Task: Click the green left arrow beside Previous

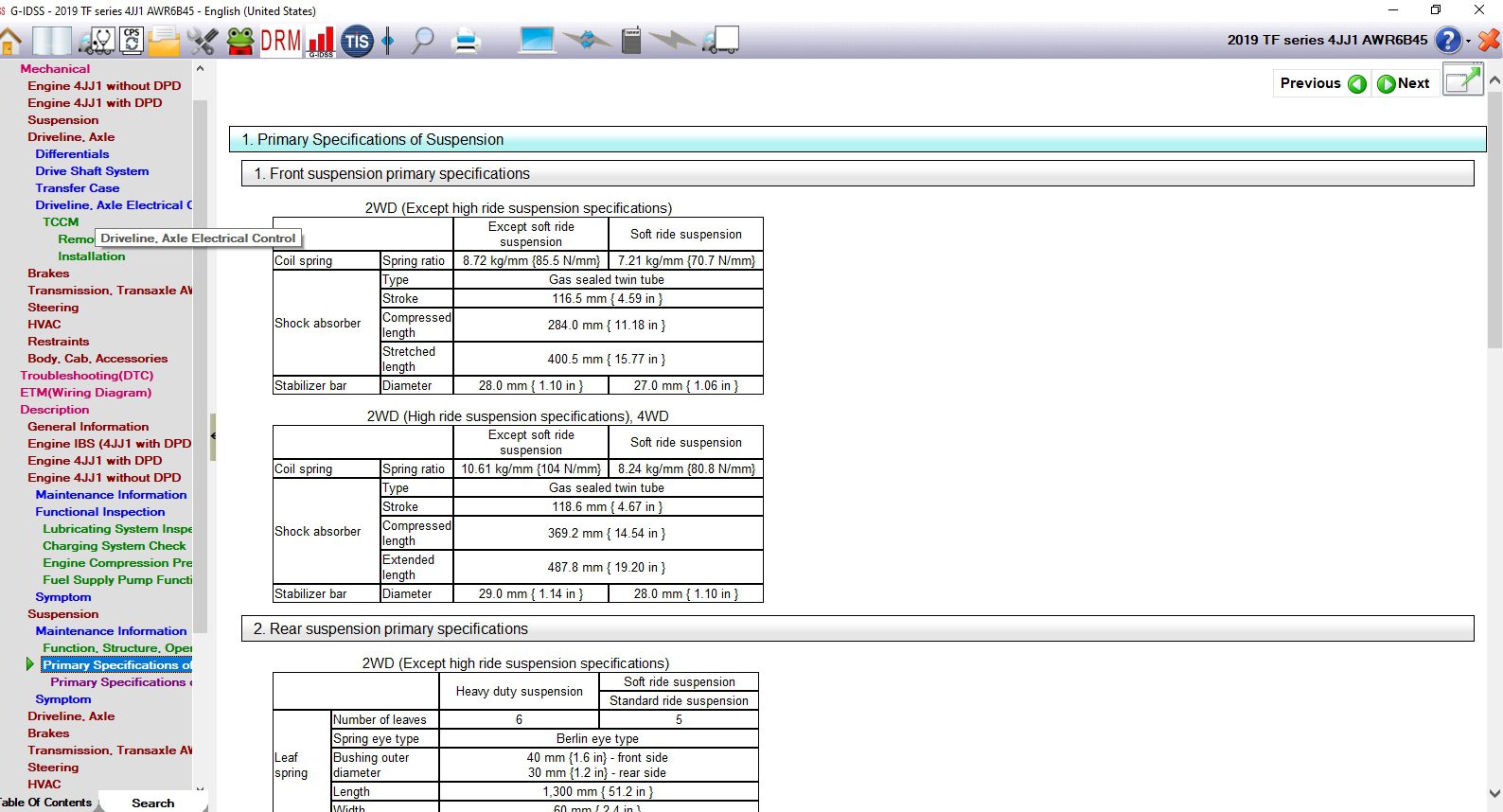Action: coord(1357,83)
